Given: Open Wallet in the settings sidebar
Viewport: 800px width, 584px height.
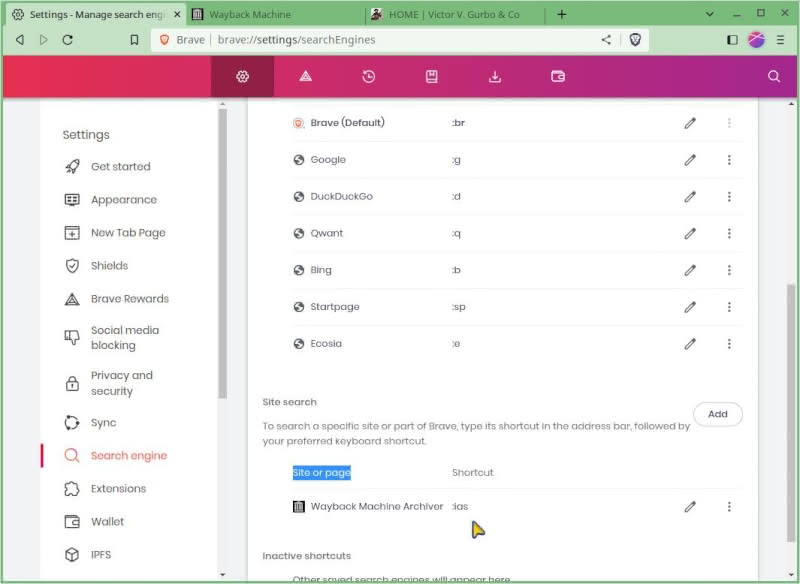Looking at the screenshot, I should 108,522.
